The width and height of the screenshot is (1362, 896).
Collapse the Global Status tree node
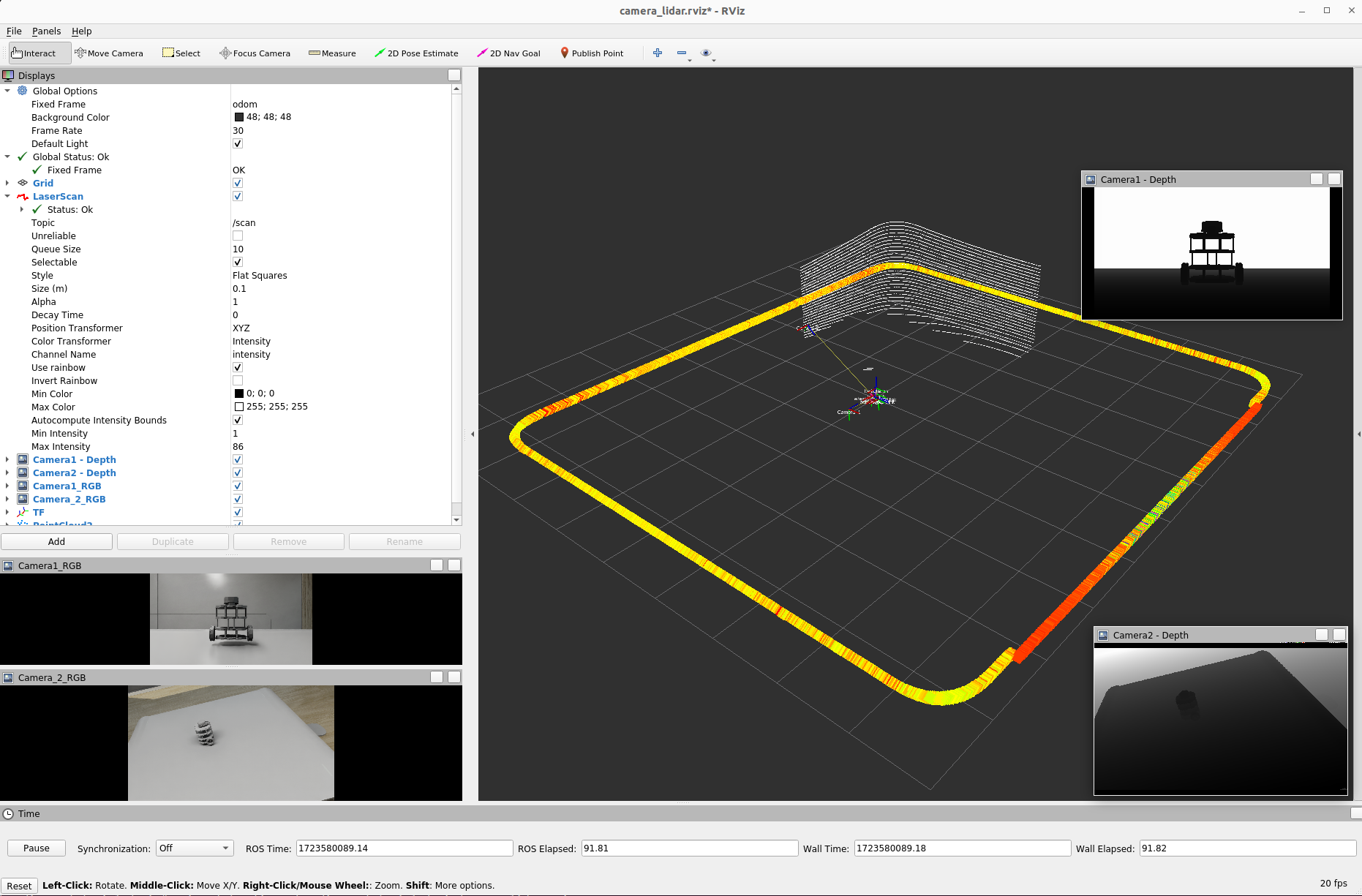tap(7, 157)
